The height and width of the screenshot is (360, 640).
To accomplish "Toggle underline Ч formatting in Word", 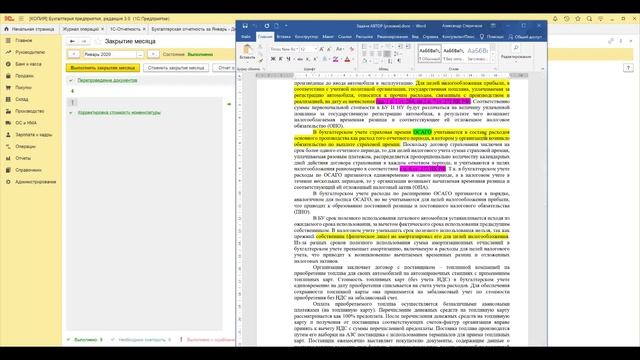I will coord(289,60).
